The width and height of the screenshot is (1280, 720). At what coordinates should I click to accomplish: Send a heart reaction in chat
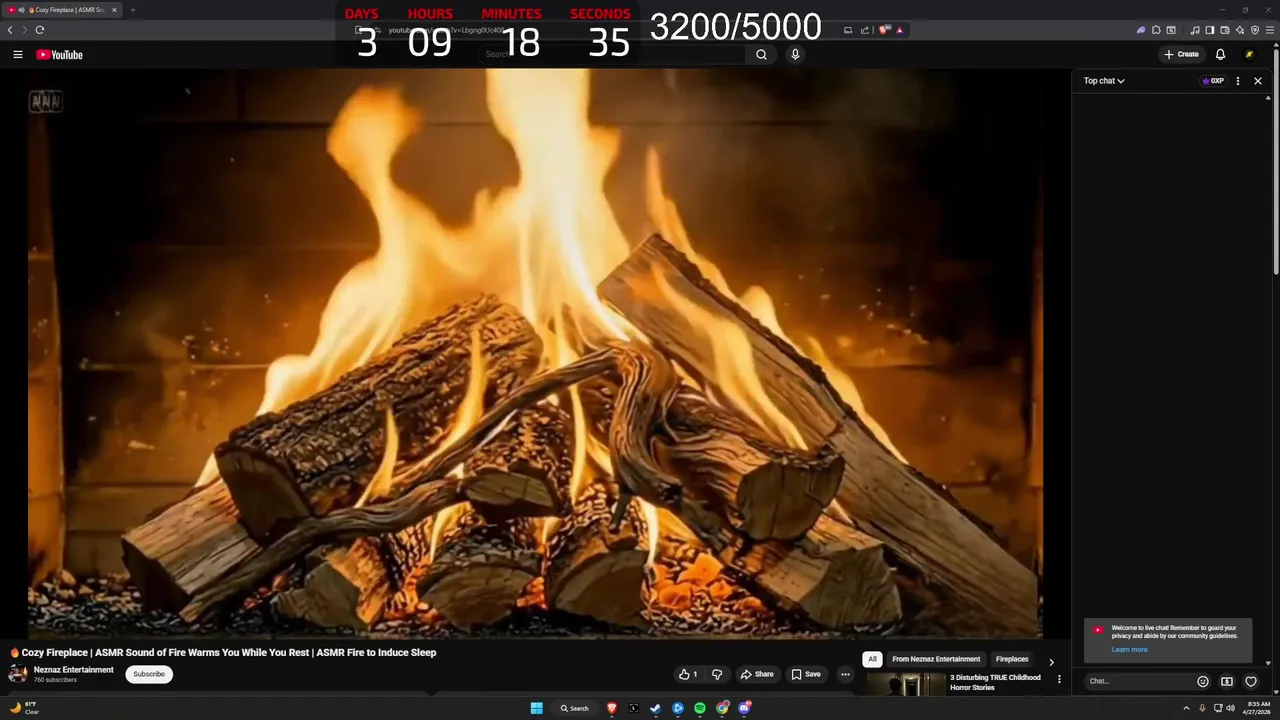[x=1251, y=681]
